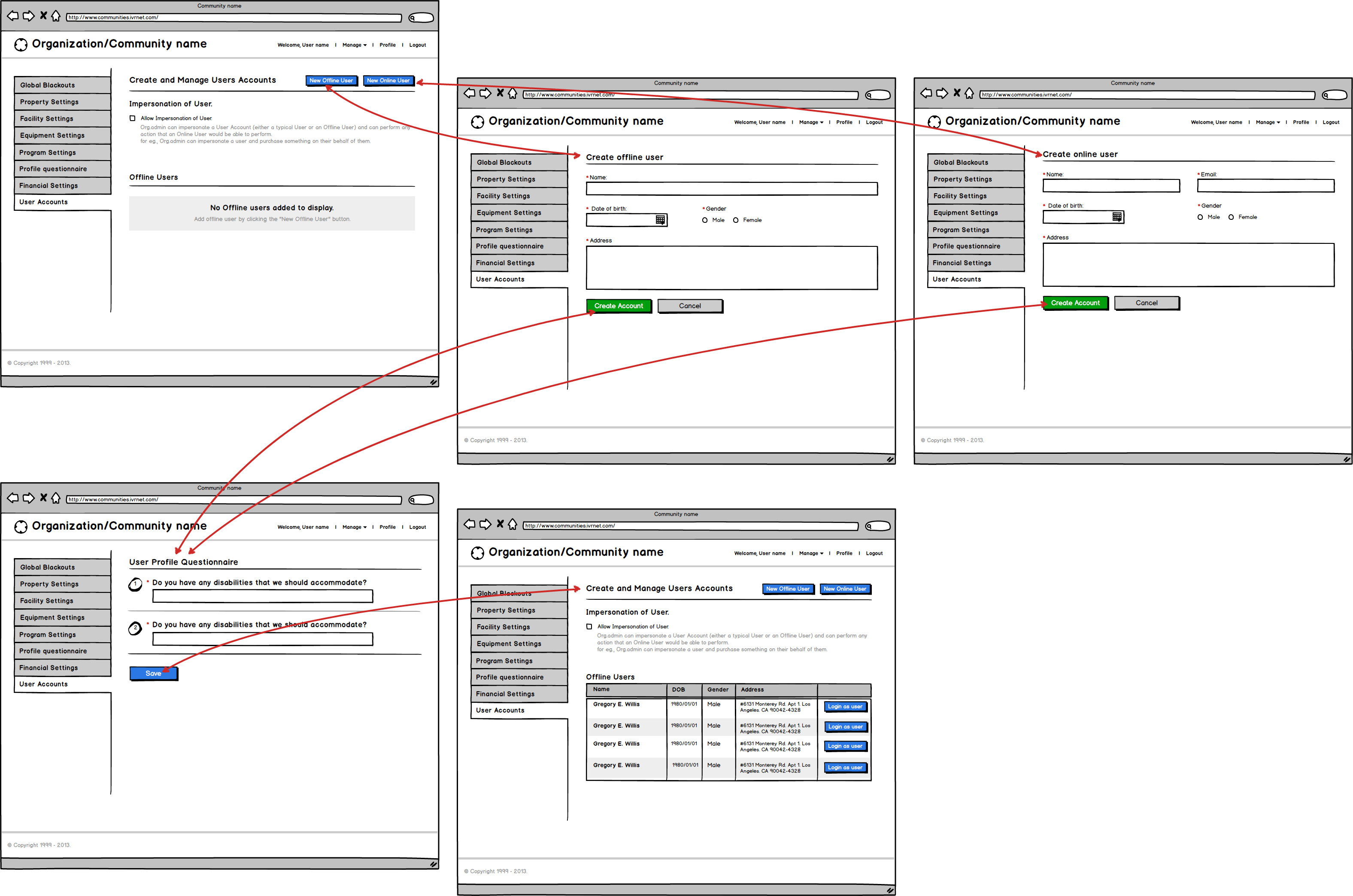This screenshot has height=896, width=1353.
Task: Click first row Login as user button
Action: [x=844, y=707]
